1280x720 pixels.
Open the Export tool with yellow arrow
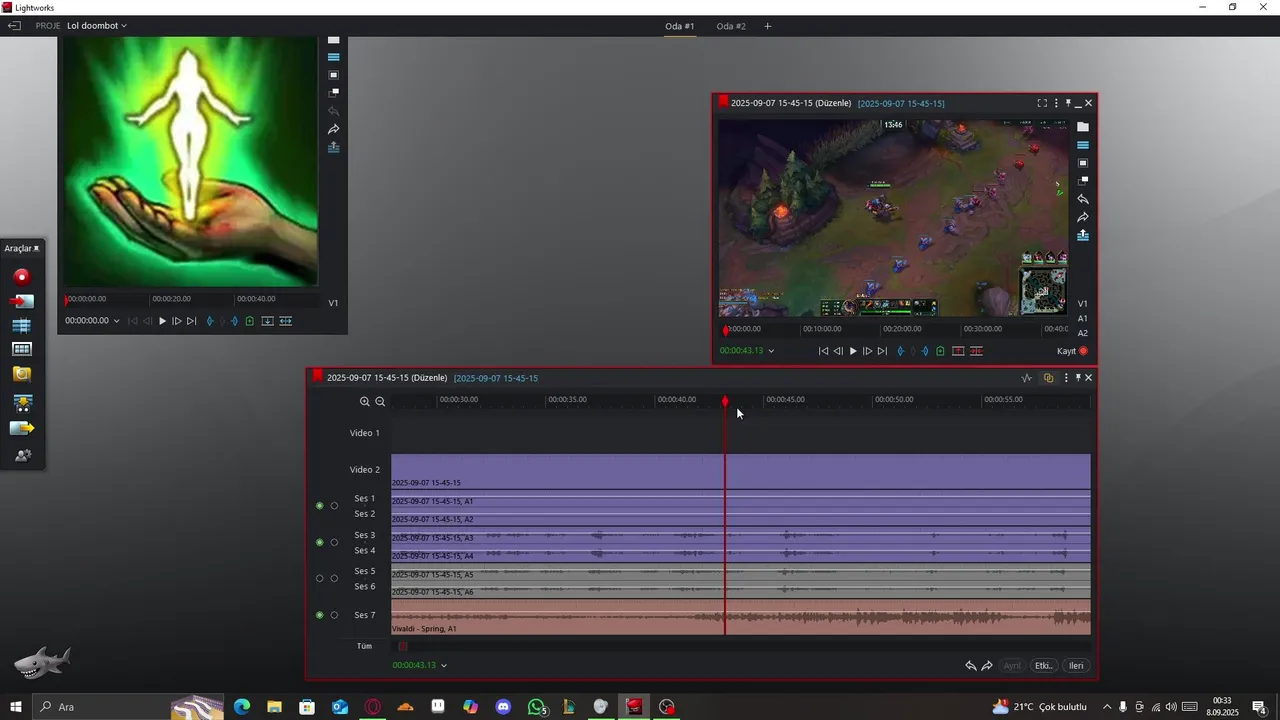click(22, 428)
